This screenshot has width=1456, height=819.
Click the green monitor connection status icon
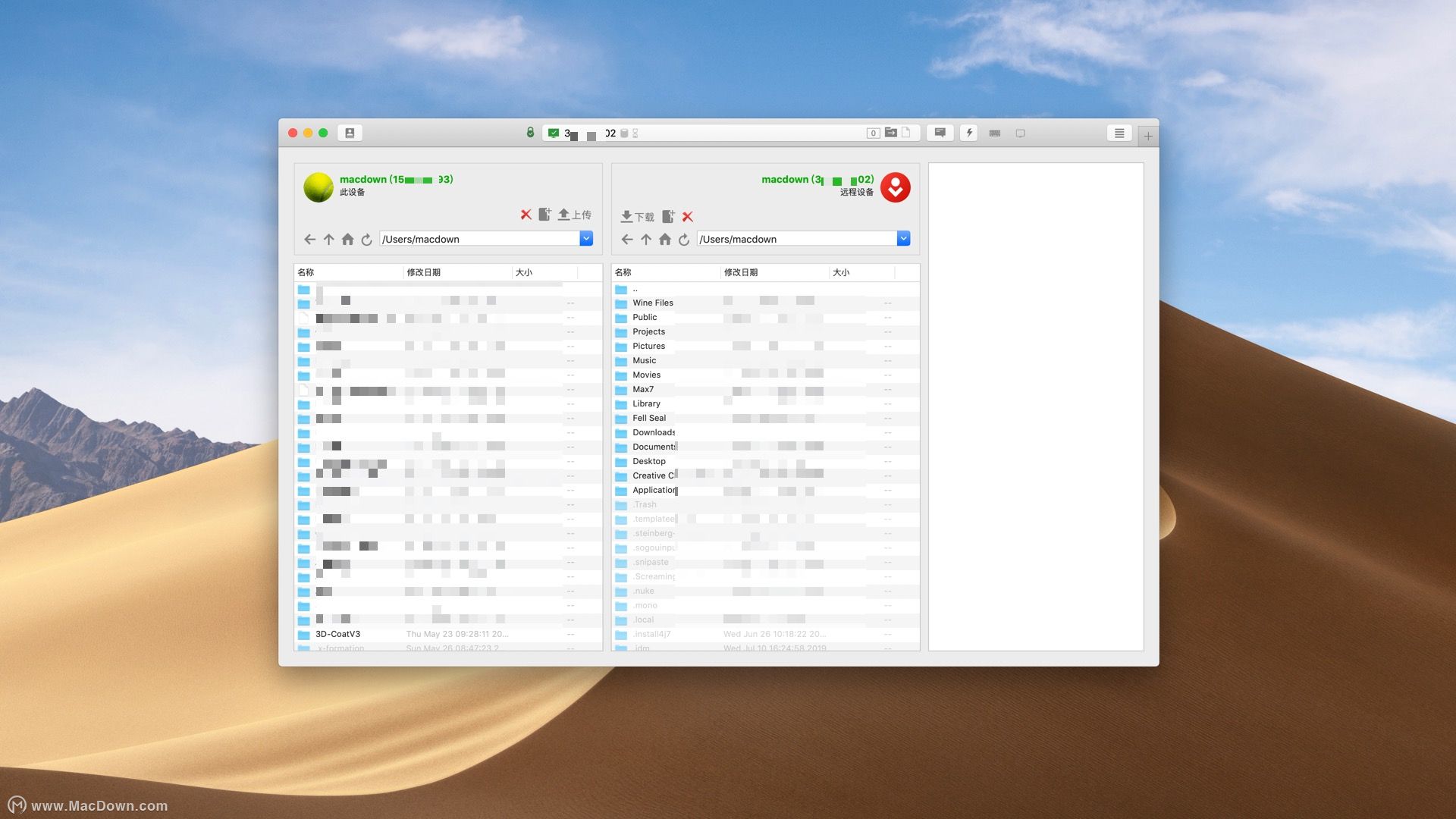[x=554, y=133]
